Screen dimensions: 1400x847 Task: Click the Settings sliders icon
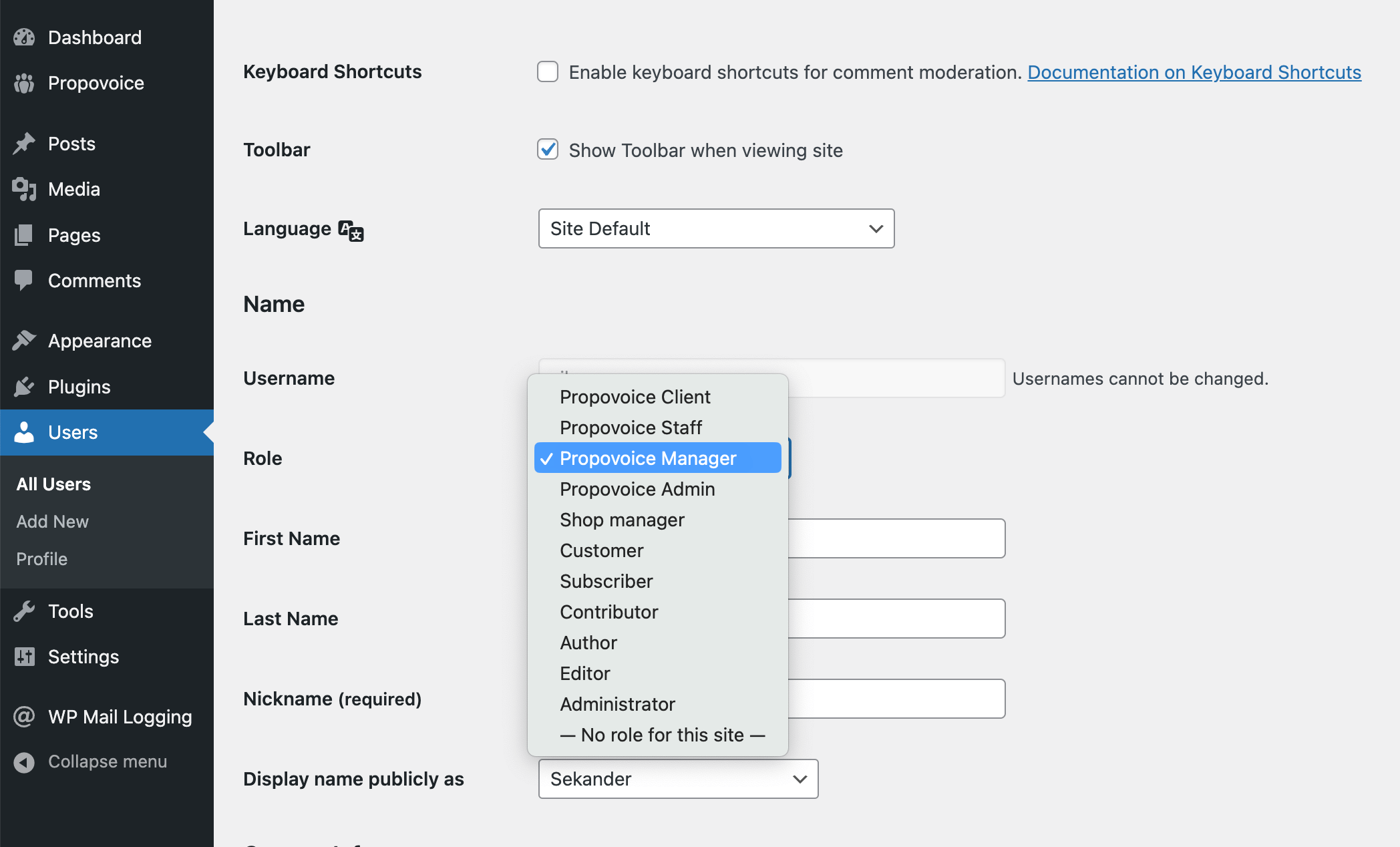24,657
